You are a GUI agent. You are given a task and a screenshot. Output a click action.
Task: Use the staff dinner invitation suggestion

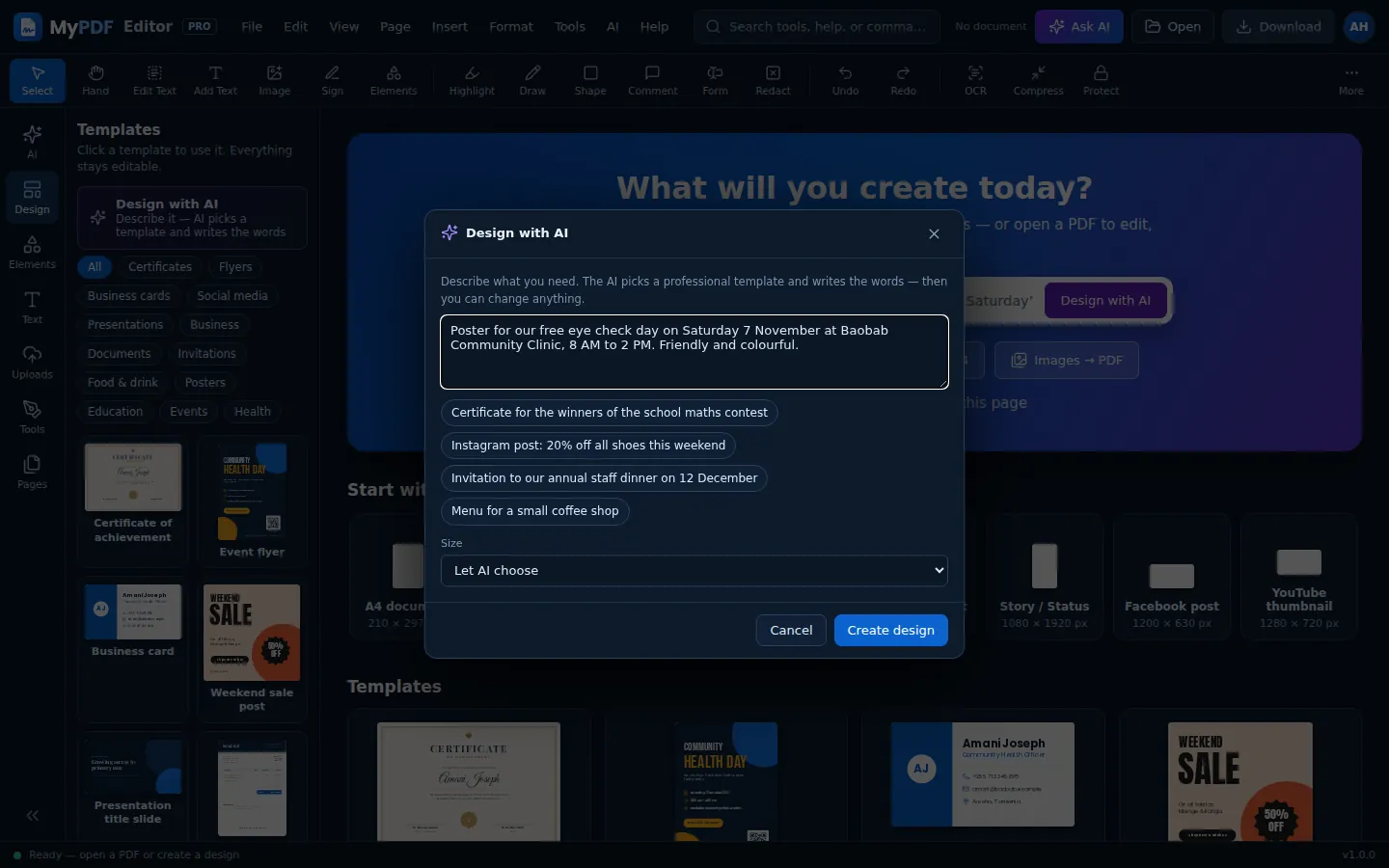[x=604, y=478]
